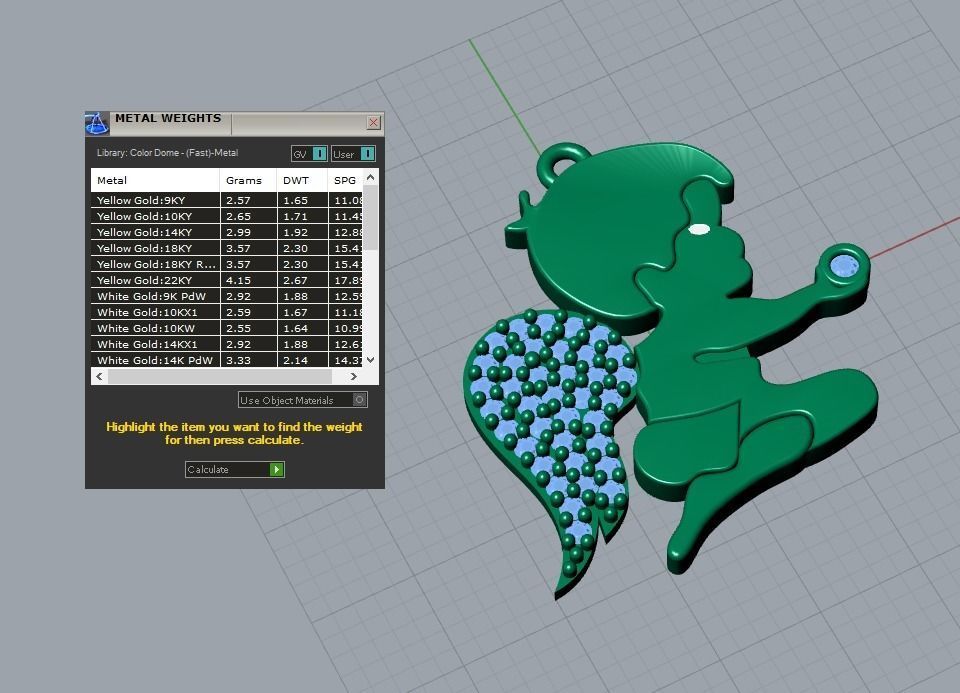Select the Yellow Gold:14KY metal
This screenshot has height=693, width=960.
(227, 232)
